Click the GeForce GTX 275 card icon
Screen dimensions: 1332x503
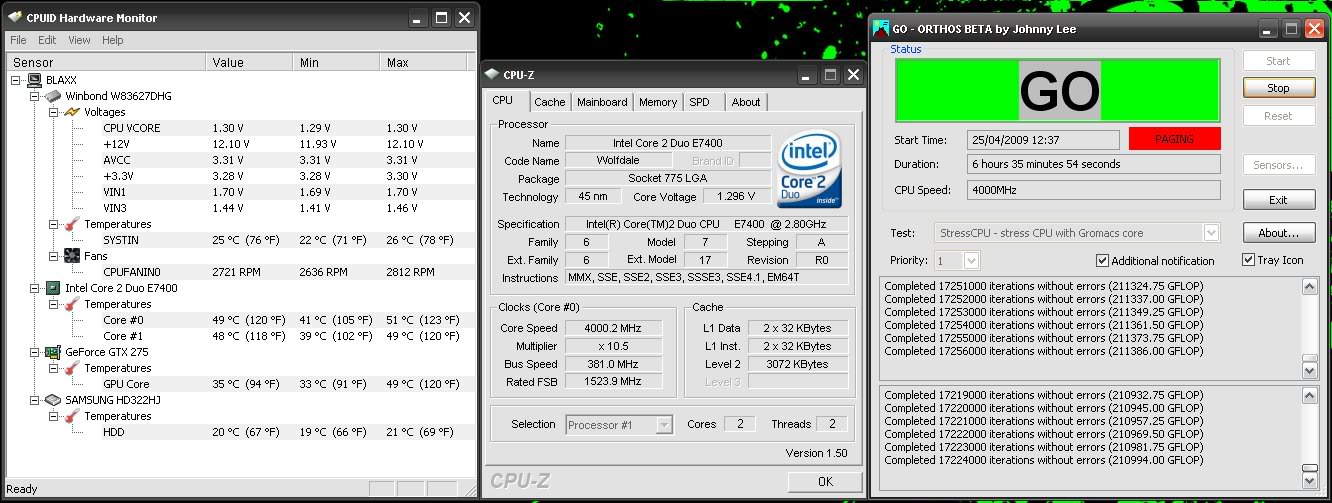pos(53,352)
